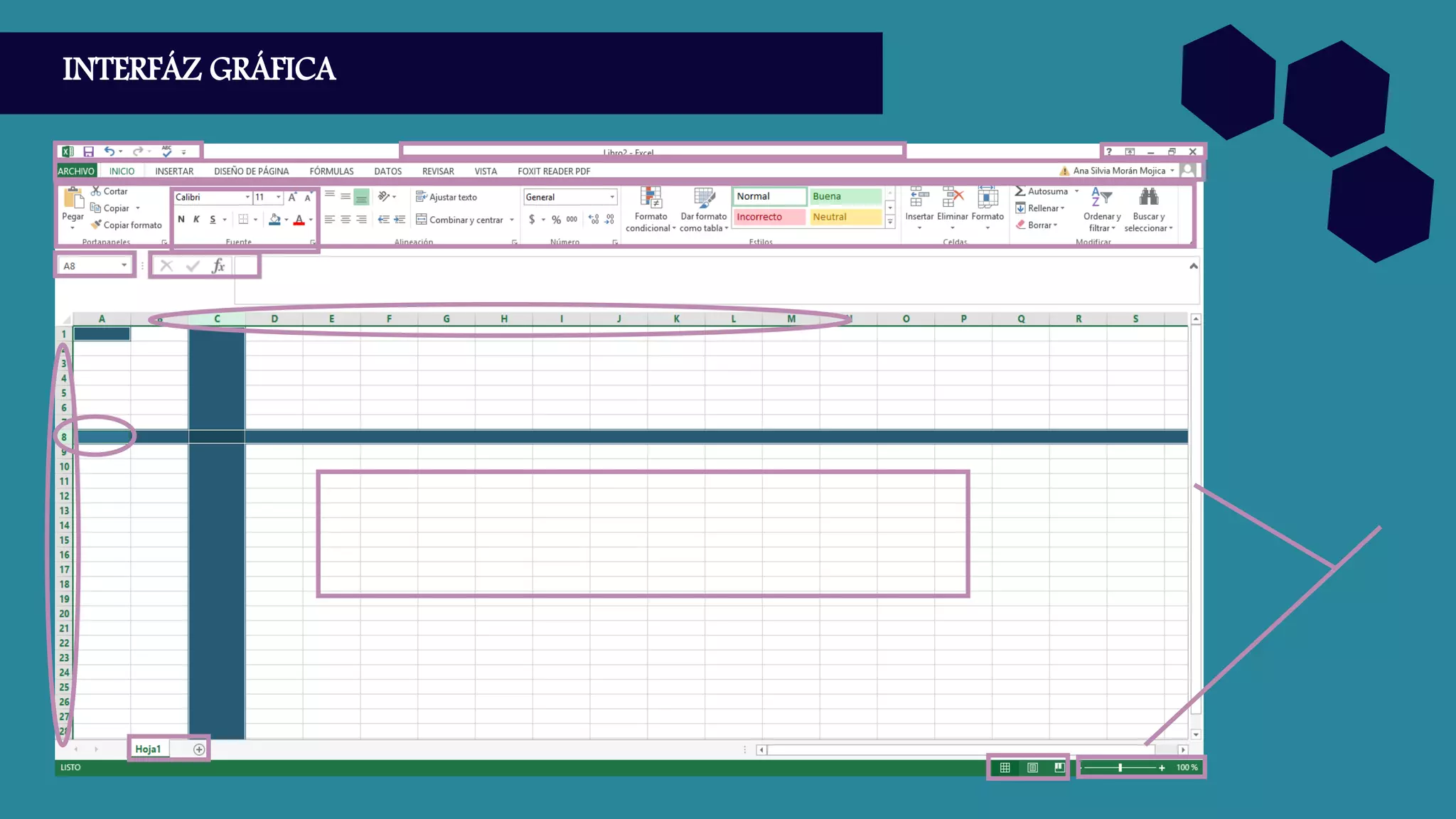This screenshot has height=819, width=1456.
Task: Add new sheet with plus icon
Action: pos(199,749)
